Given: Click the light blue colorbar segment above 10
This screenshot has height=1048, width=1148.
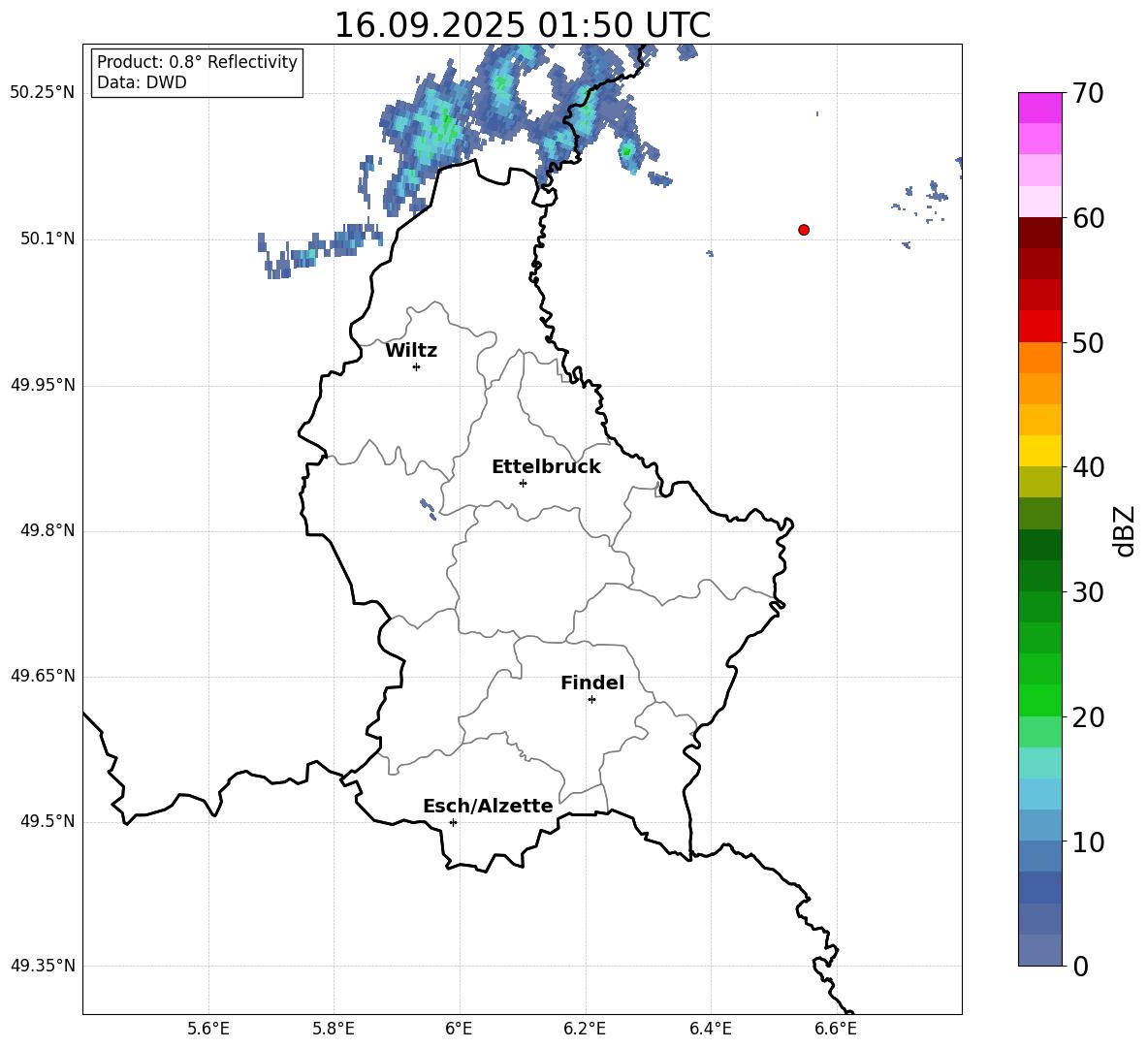Looking at the screenshot, I should pyautogui.click(x=1040, y=794).
